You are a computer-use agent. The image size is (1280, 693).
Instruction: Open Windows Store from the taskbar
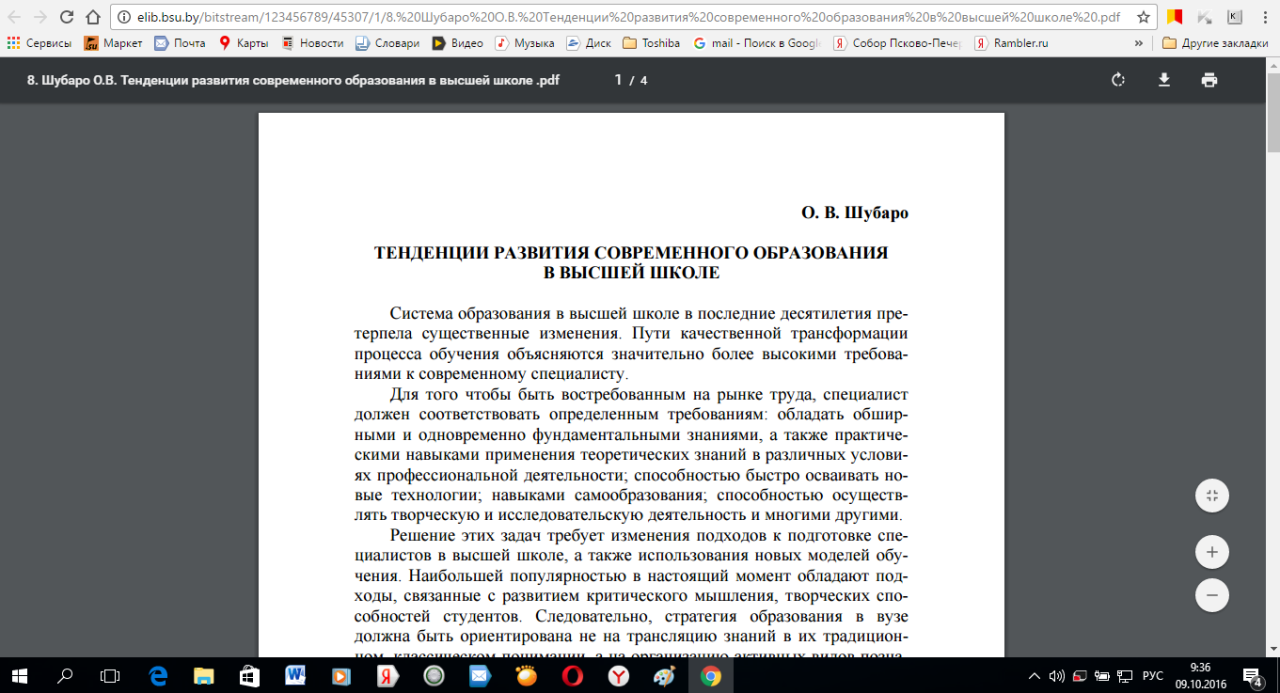(x=250, y=676)
